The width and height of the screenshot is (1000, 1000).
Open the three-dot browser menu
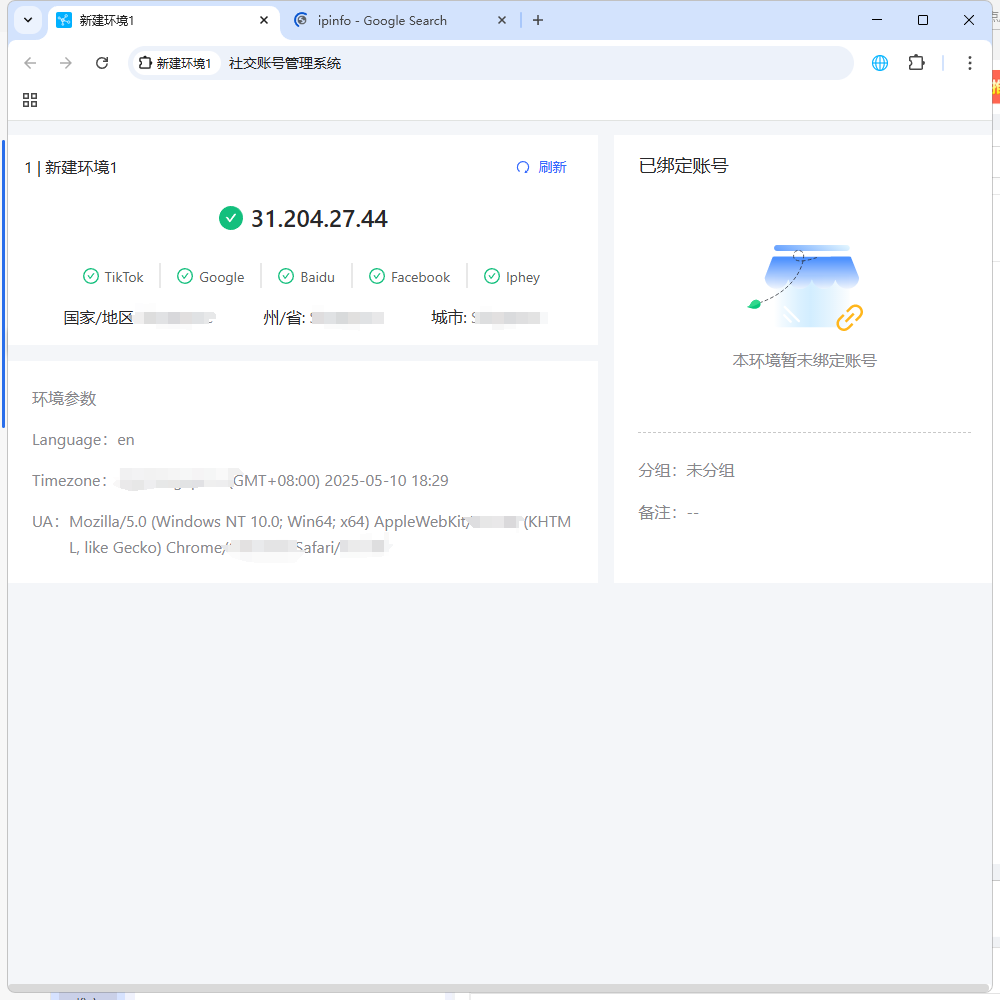point(969,63)
